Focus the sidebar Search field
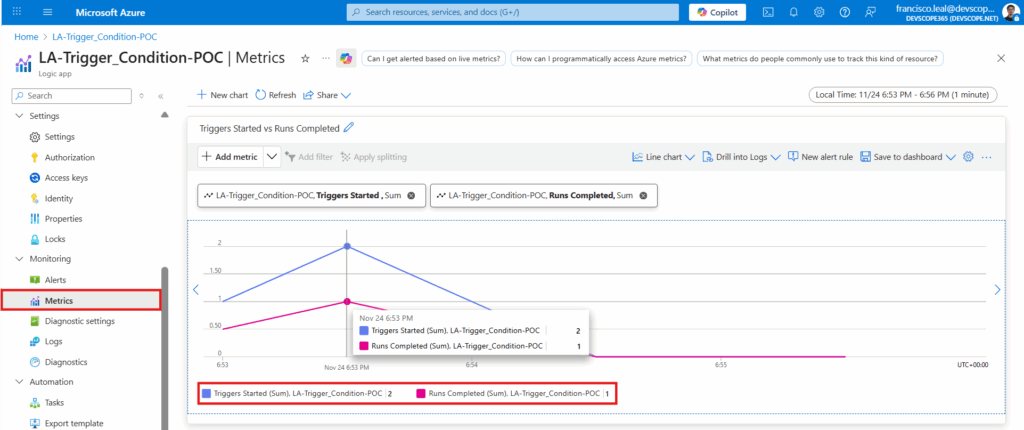Viewport: 1024px width, 430px height. pyautogui.click(x=72, y=95)
